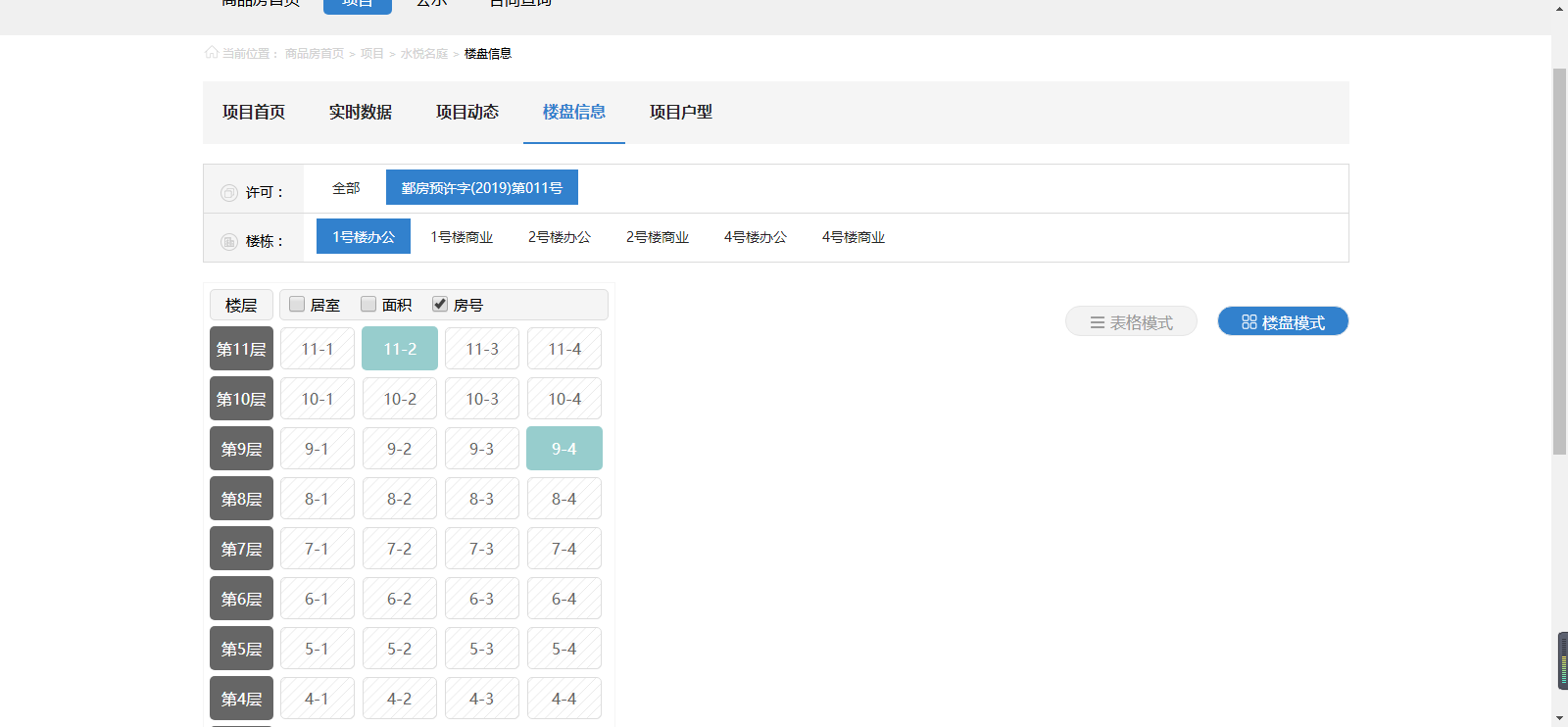
Task: Go to 商品房首页 in breadcrumb
Action: pyautogui.click(x=315, y=54)
